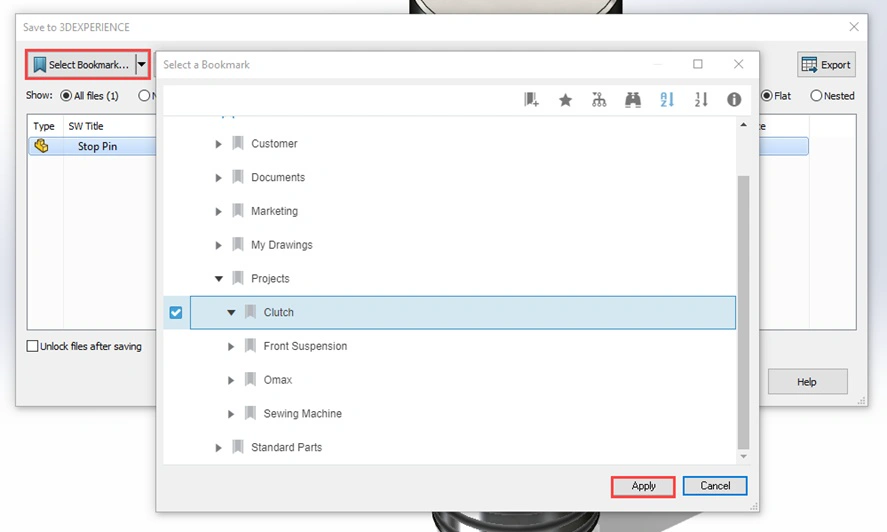Click the Clutch bookmark icon
Viewport: 887px width, 532px height.
pos(251,312)
